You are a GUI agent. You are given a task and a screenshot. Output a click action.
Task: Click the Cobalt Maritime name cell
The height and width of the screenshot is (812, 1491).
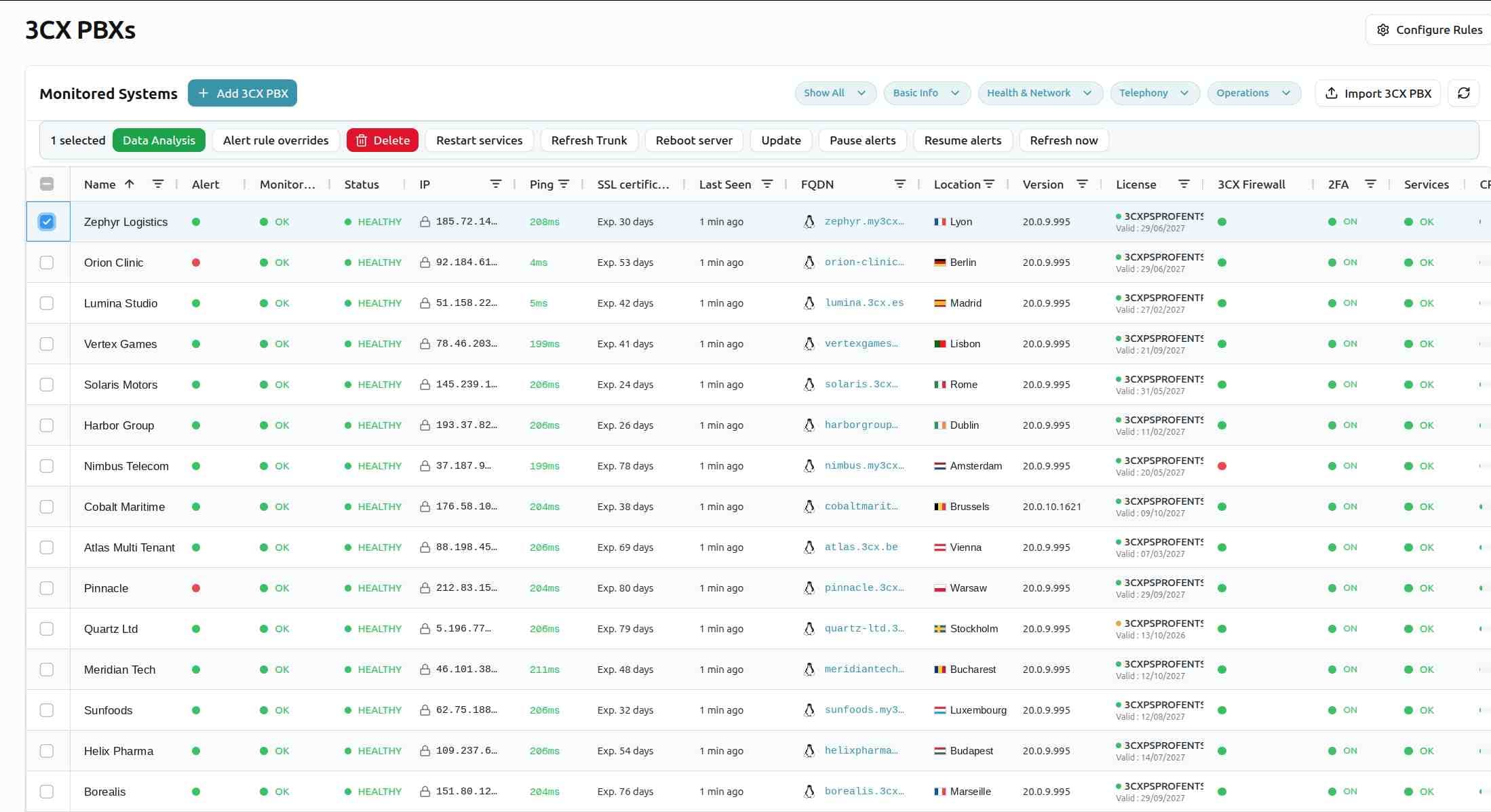coord(124,507)
